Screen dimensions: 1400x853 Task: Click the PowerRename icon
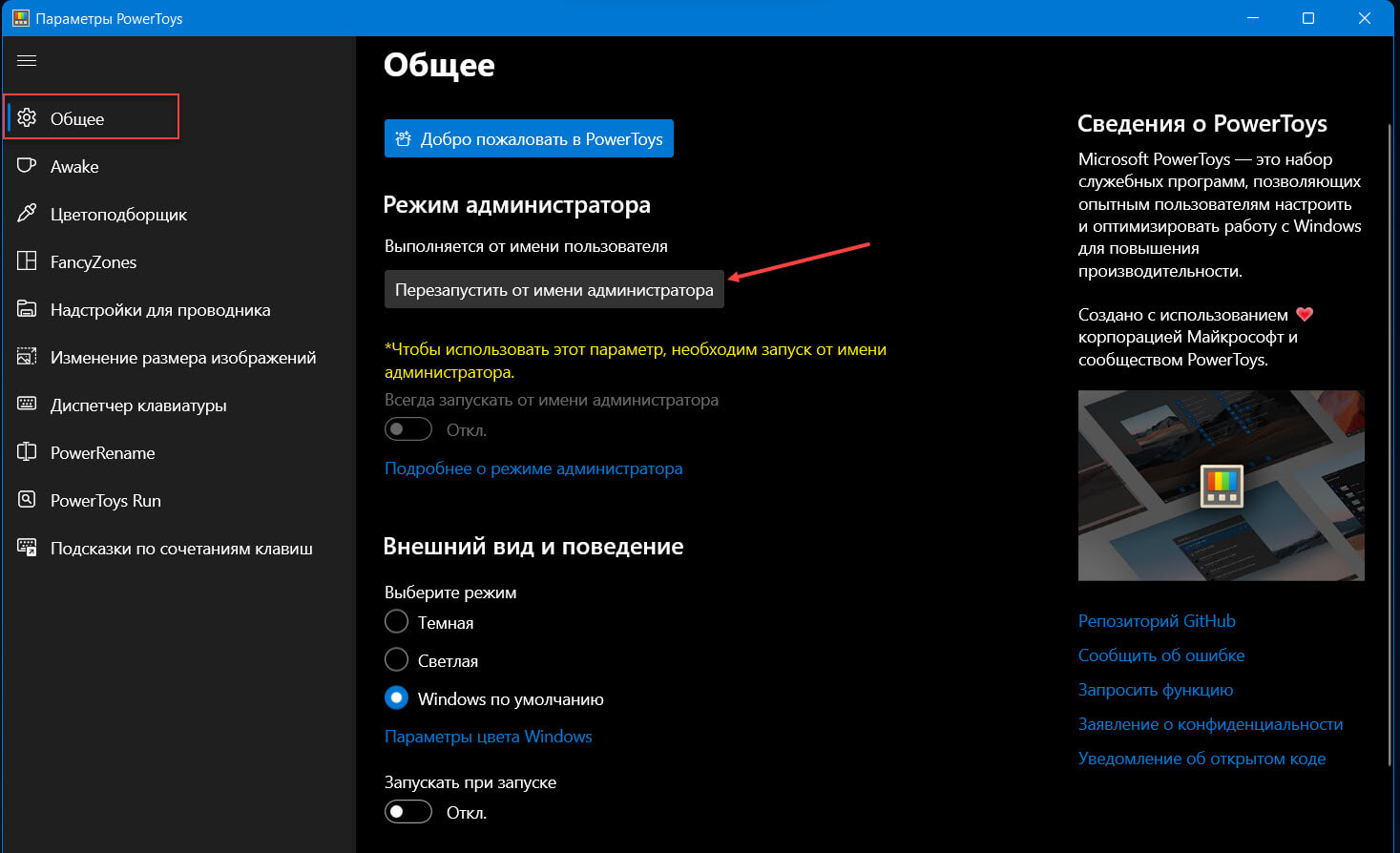(x=27, y=452)
